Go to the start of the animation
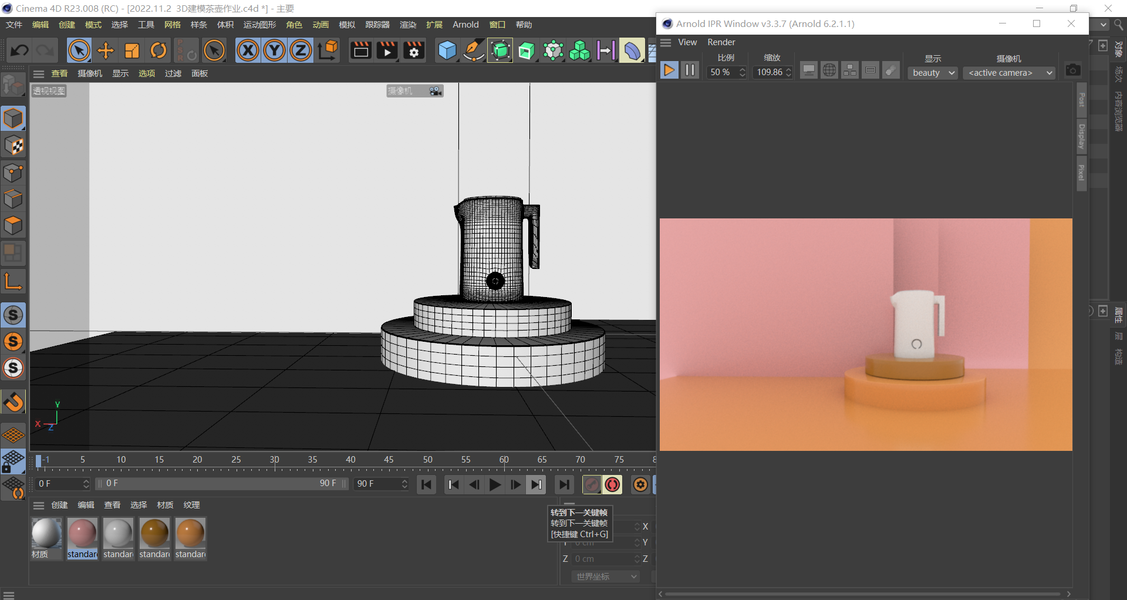1127x600 pixels. pos(426,484)
